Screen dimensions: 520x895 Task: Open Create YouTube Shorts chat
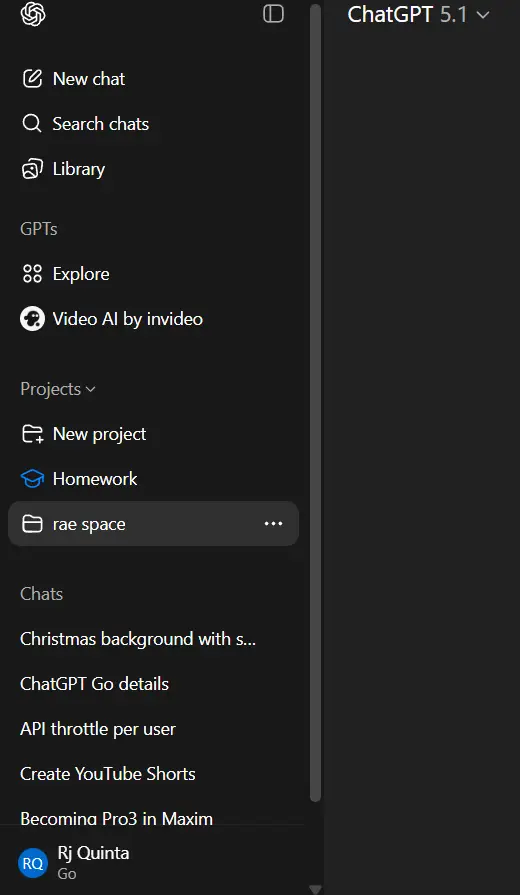153,774
